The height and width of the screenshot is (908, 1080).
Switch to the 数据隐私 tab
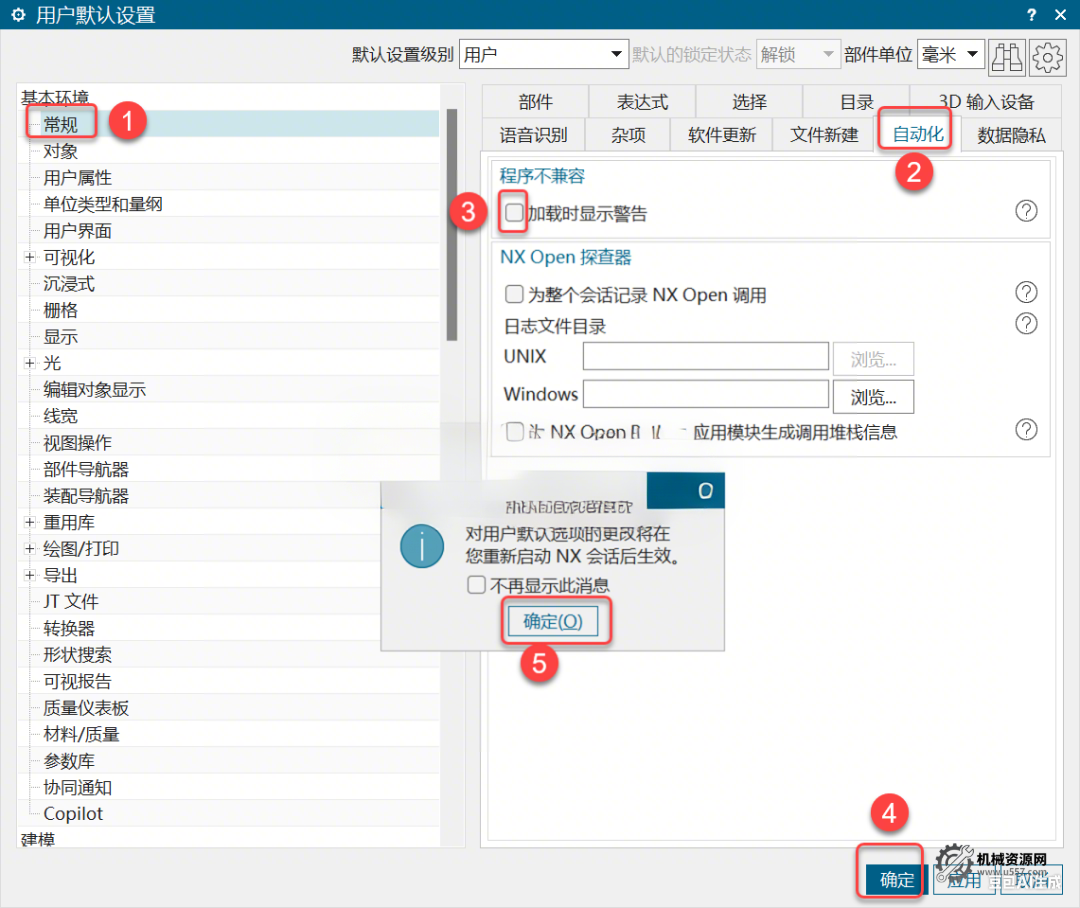(1010, 135)
